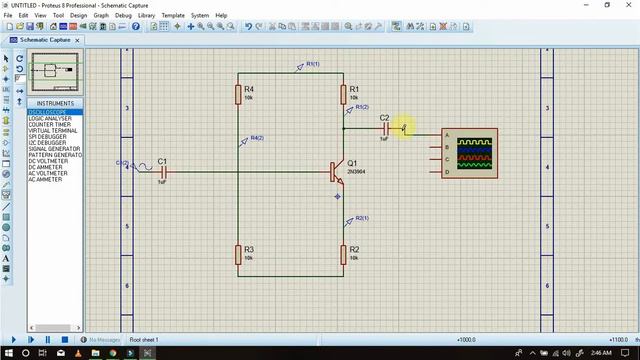
Task: Open the Tool menu
Action: tap(58, 16)
